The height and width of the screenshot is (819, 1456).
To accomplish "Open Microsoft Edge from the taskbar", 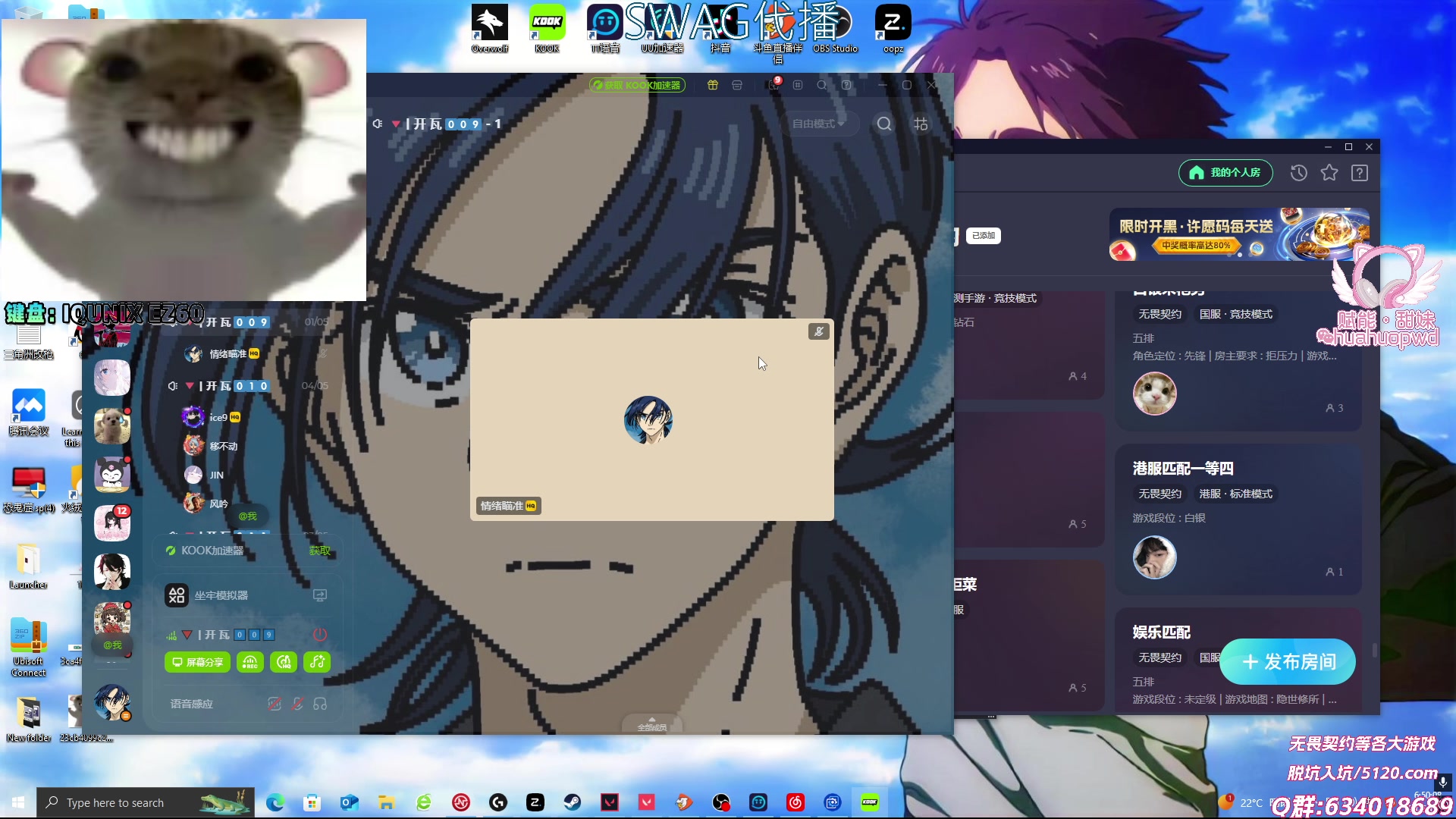I will 275,802.
